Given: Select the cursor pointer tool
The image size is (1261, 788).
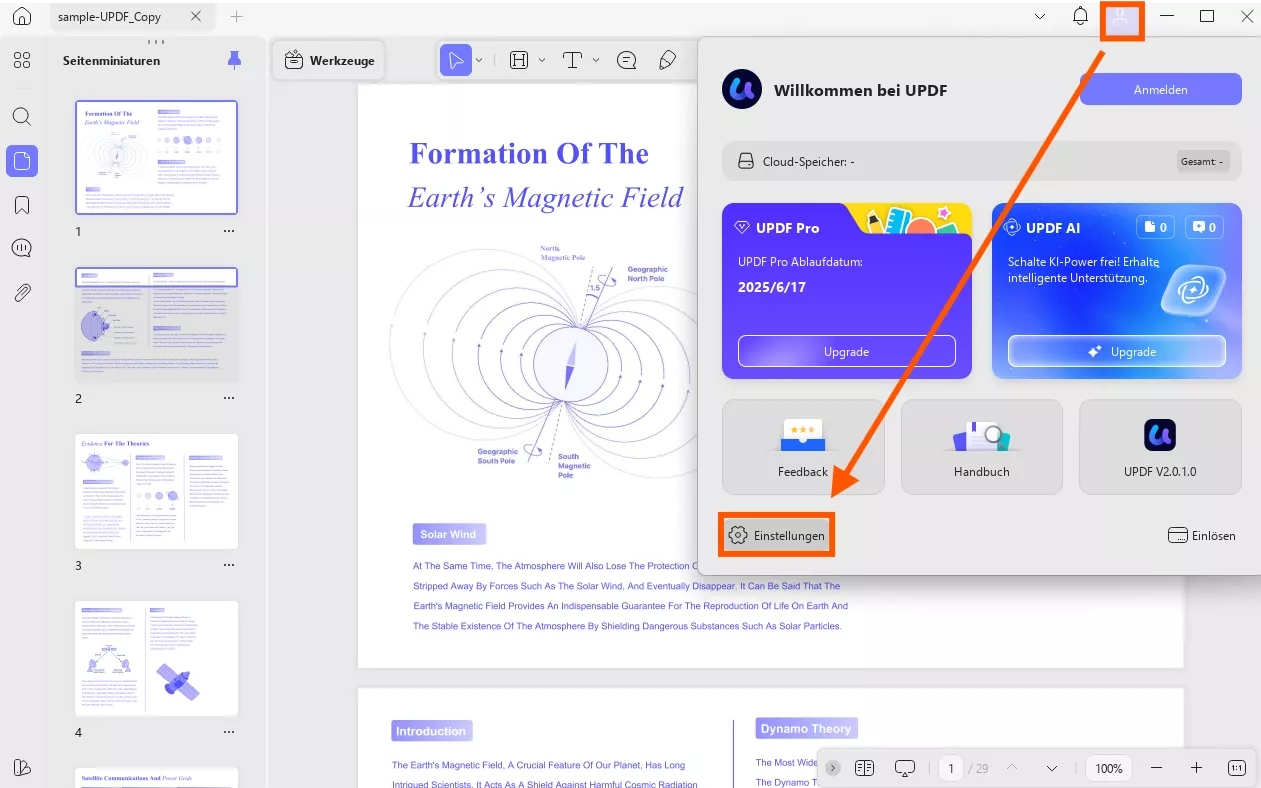Looking at the screenshot, I should pyautogui.click(x=456, y=60).
